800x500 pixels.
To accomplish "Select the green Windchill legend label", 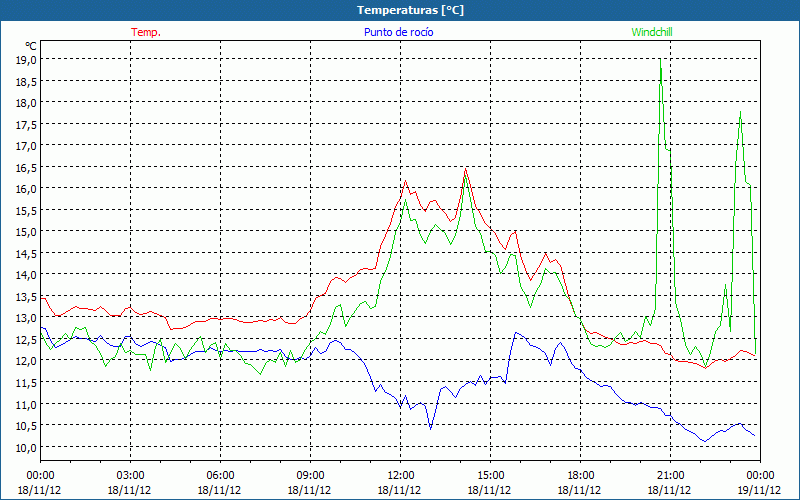I will 652,32.
